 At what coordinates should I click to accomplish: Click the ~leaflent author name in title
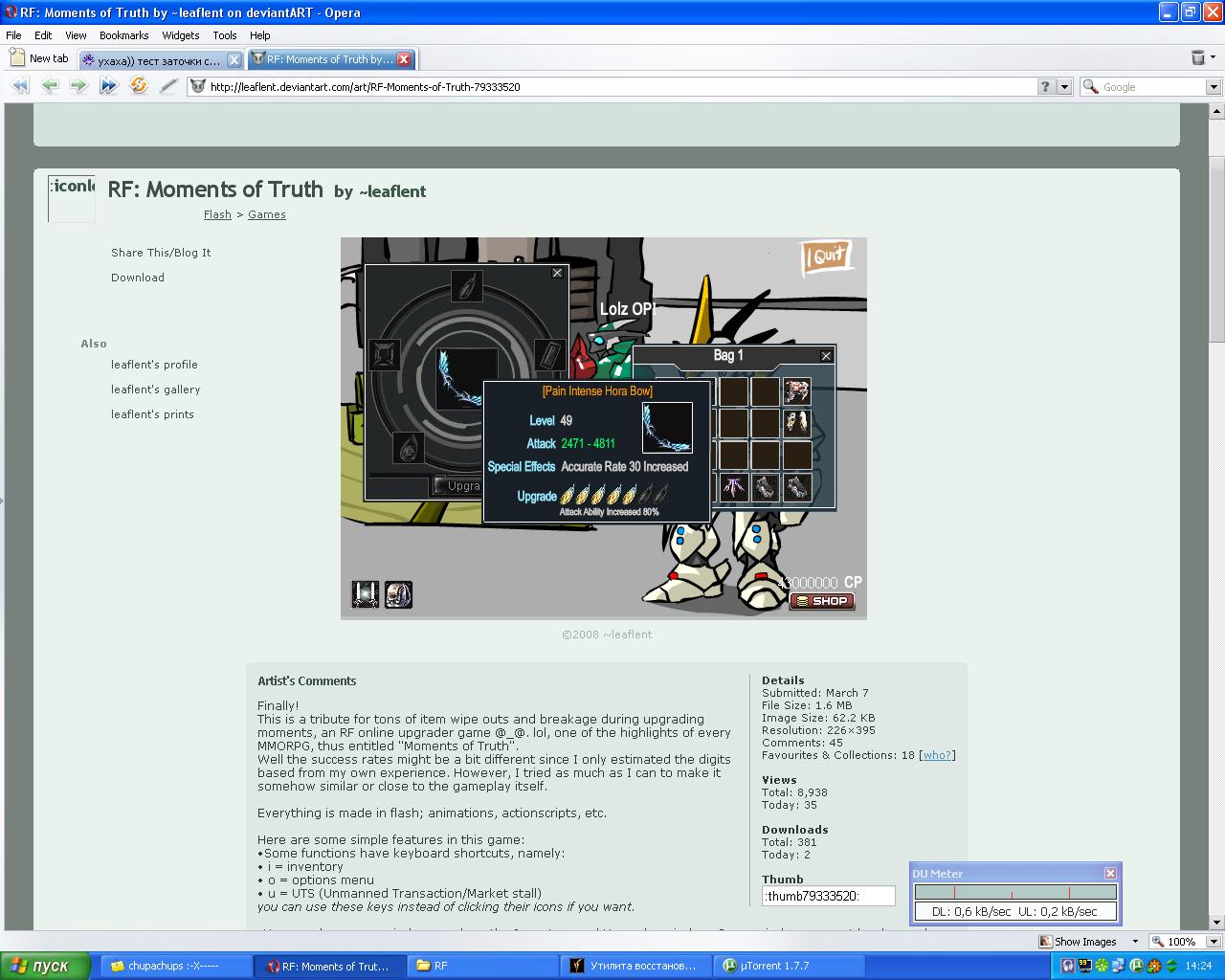tap(392, 191)
